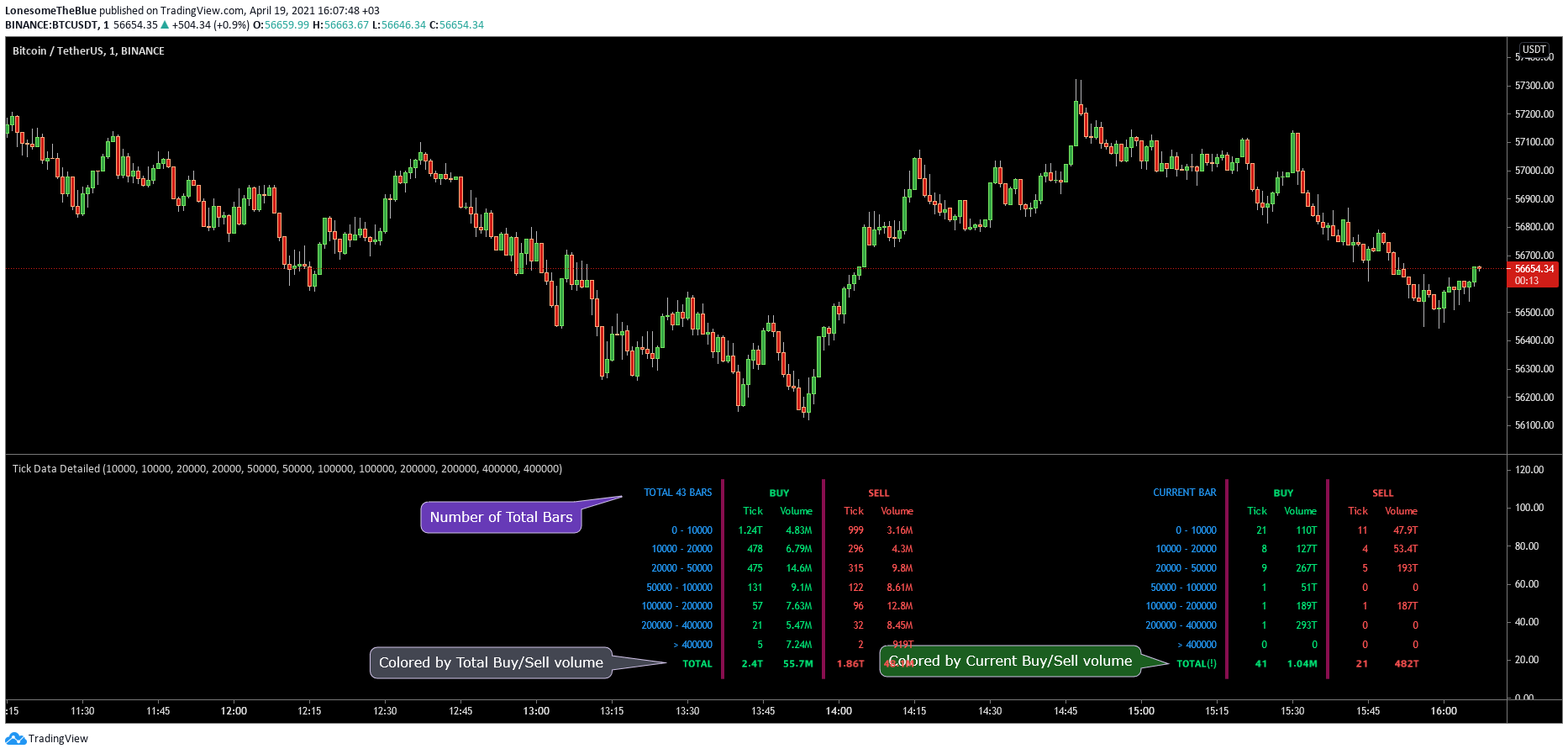Select 20000 - 50000 row under TOTAL 43 BARS

[681, 568]
